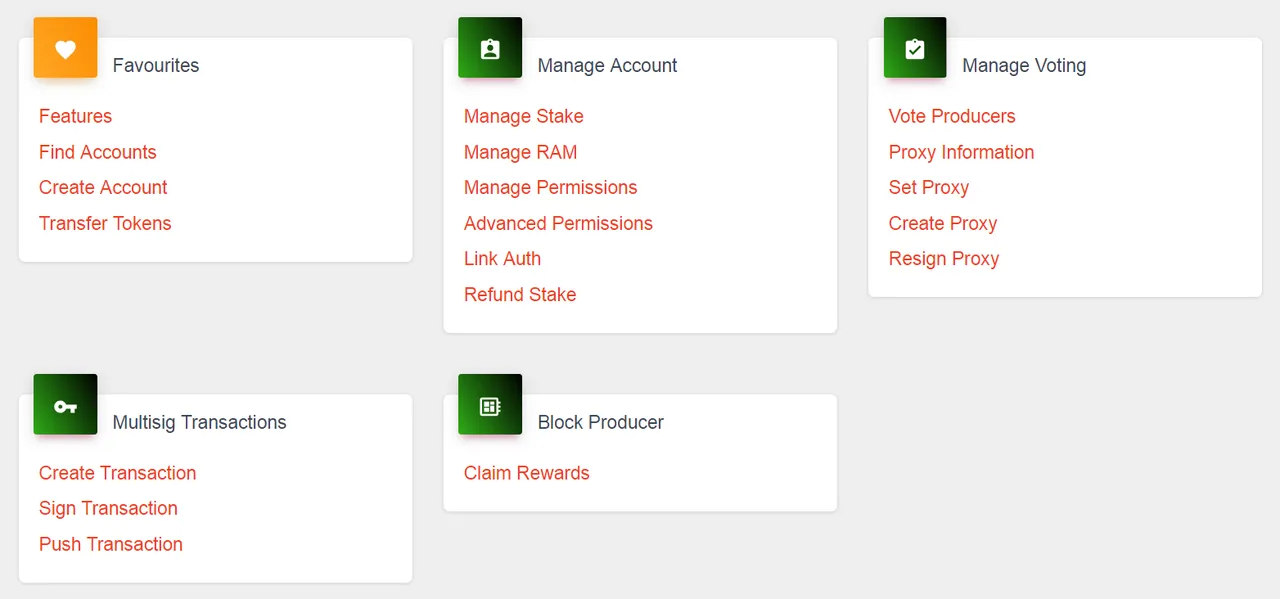This screenshot has width=1280, height=599.
Task: Open Transfer Tokens
Action: point(105,223)
